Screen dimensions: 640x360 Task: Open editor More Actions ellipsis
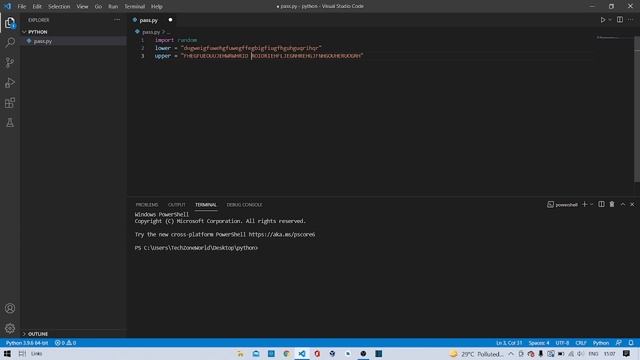click(x=631, y=20)
